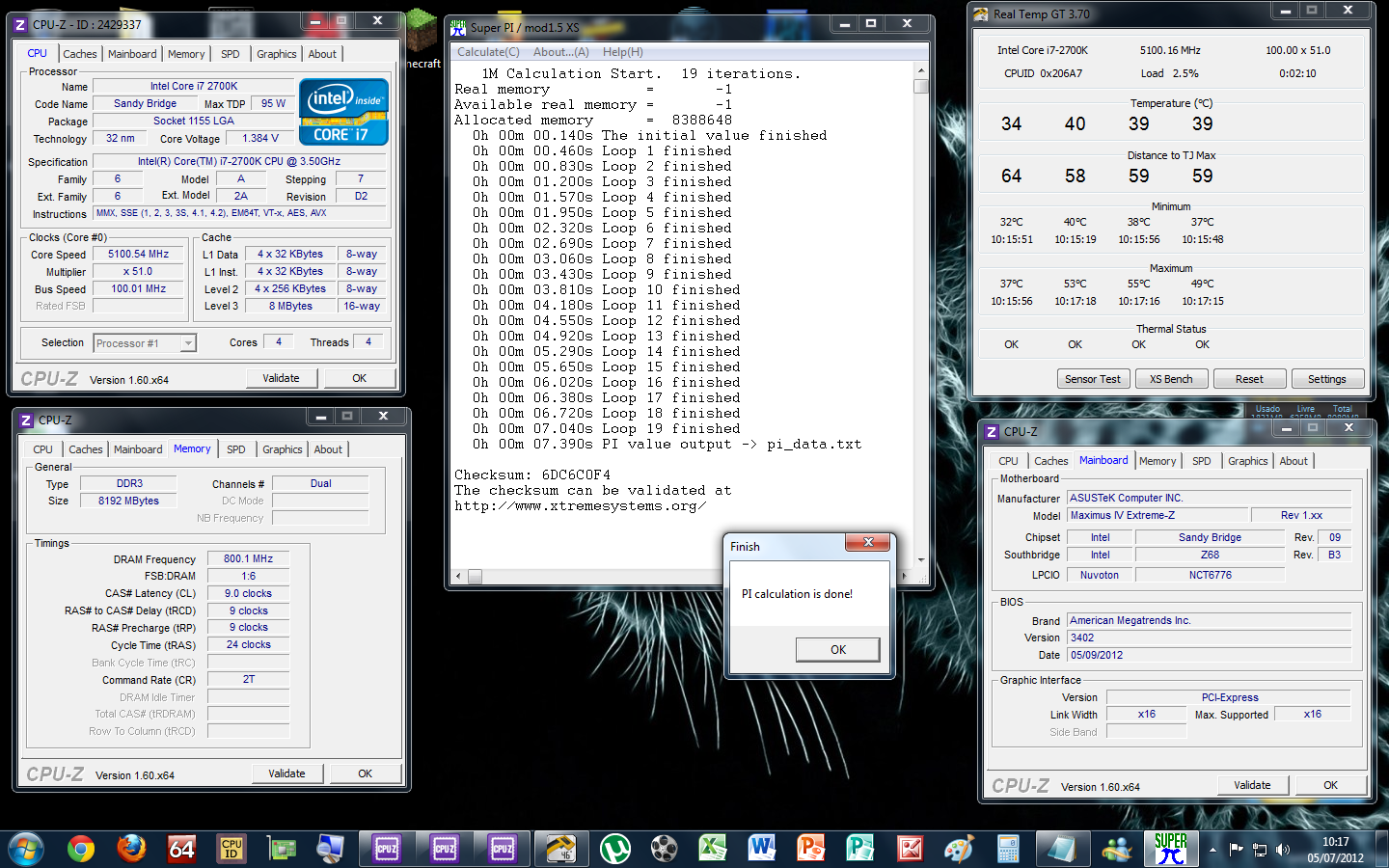Click Validate in CPU-Z ID 2429337 window
This screenshot has width=1389, height=868.
[x=281, y=378]
